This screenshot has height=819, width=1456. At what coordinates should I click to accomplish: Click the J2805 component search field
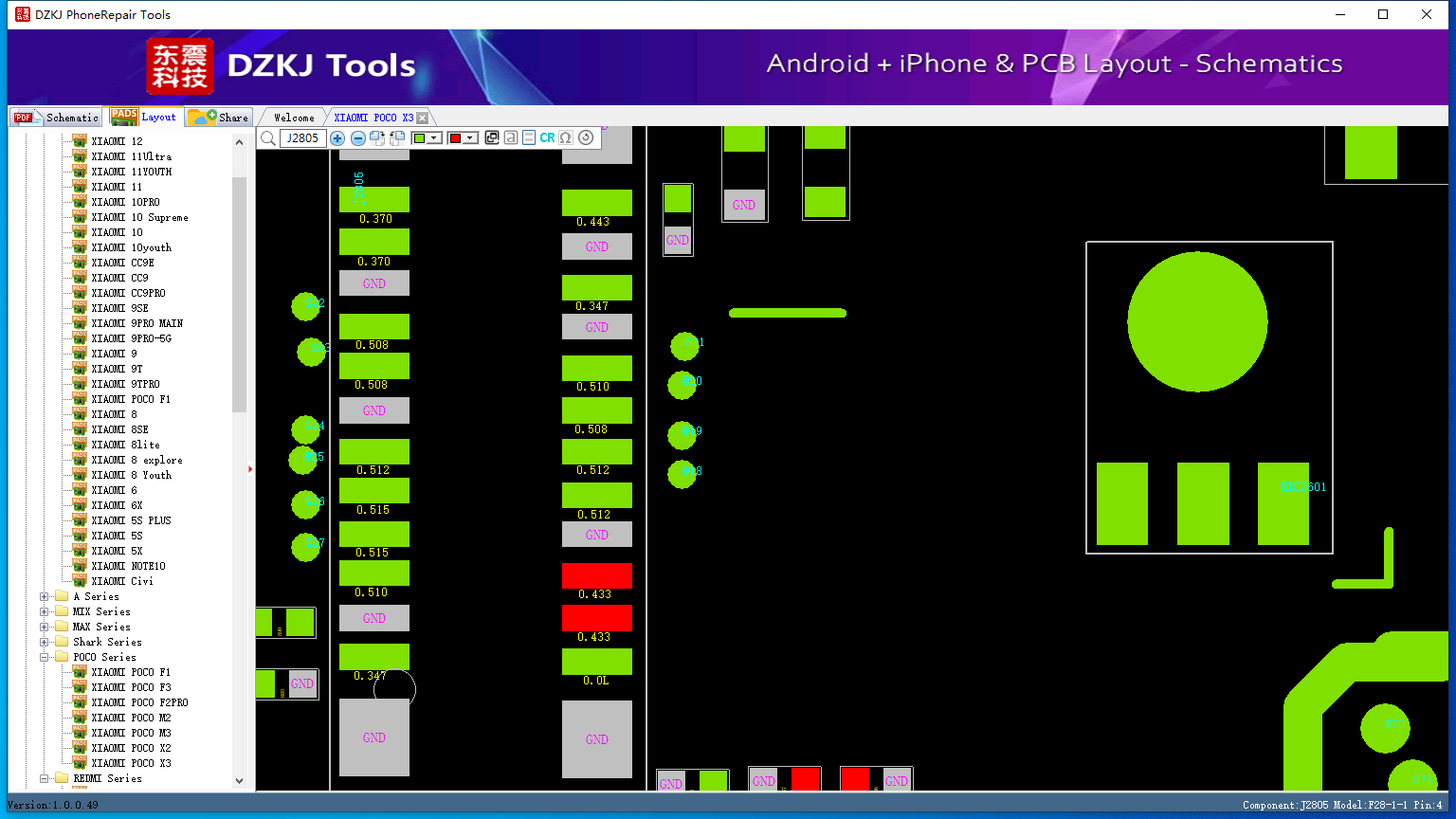(303, 138)
